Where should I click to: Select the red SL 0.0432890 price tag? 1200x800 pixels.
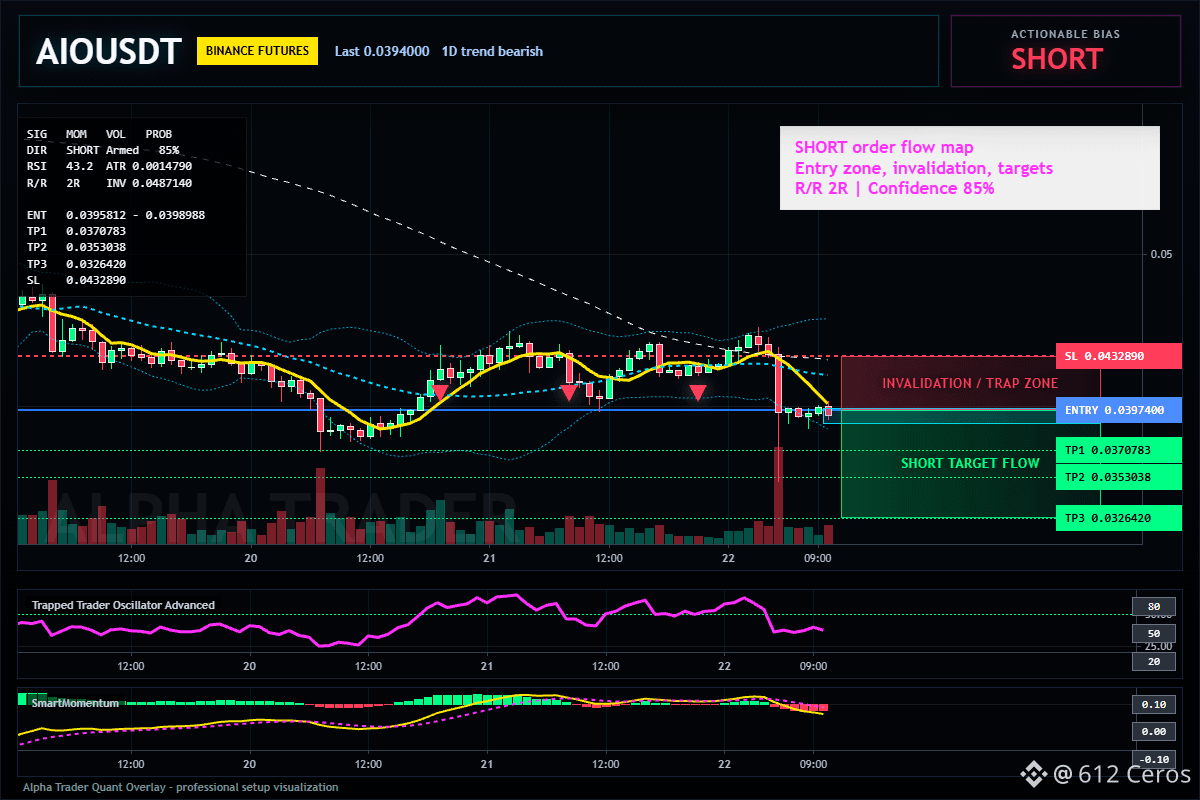point(1118,356)
